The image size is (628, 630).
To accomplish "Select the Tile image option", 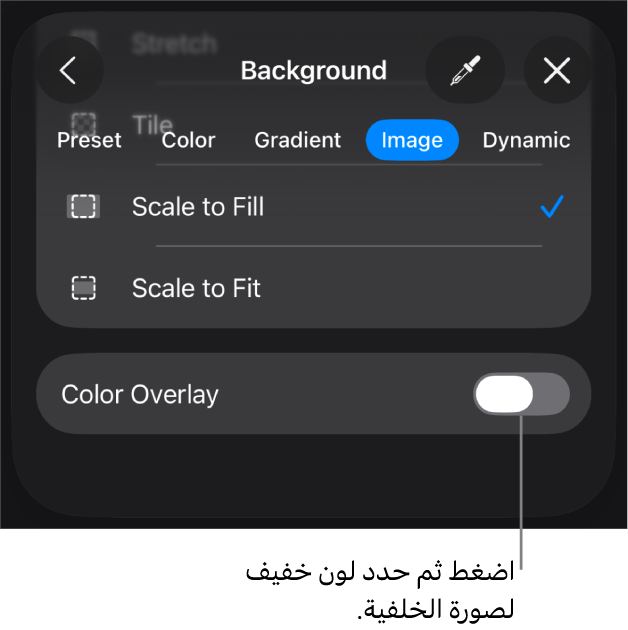I will (x=152, y=123).
